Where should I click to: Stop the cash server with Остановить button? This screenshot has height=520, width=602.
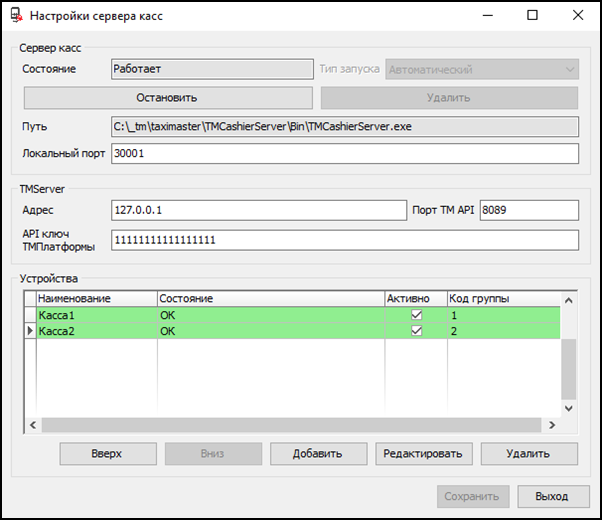tap(168, 98)
